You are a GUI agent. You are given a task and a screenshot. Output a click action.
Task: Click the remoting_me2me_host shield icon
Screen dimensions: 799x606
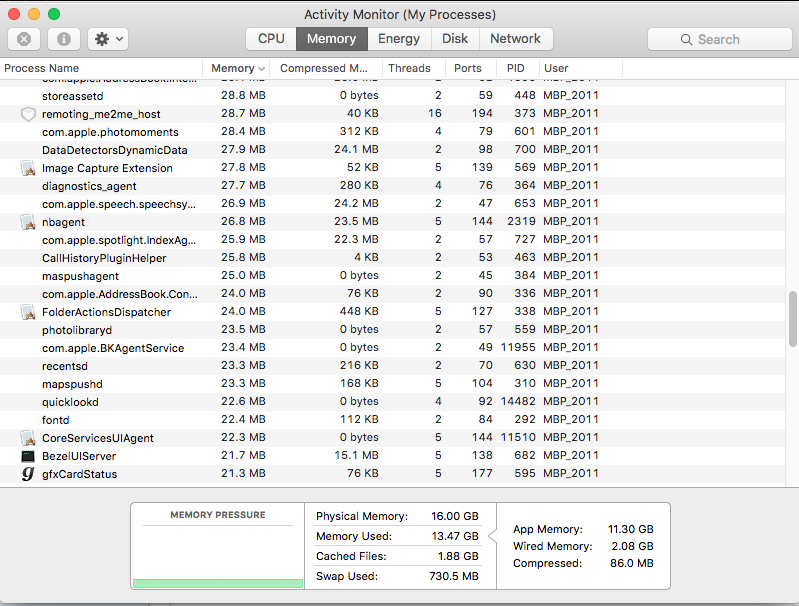(28, 114)
